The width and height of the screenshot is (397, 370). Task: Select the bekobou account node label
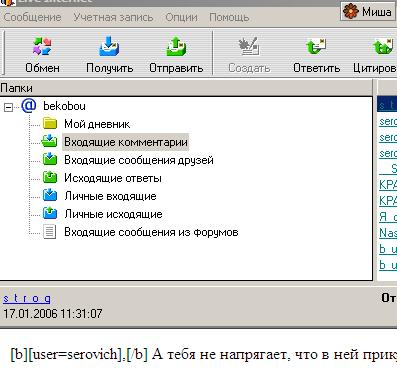click(x=64, y=106)
